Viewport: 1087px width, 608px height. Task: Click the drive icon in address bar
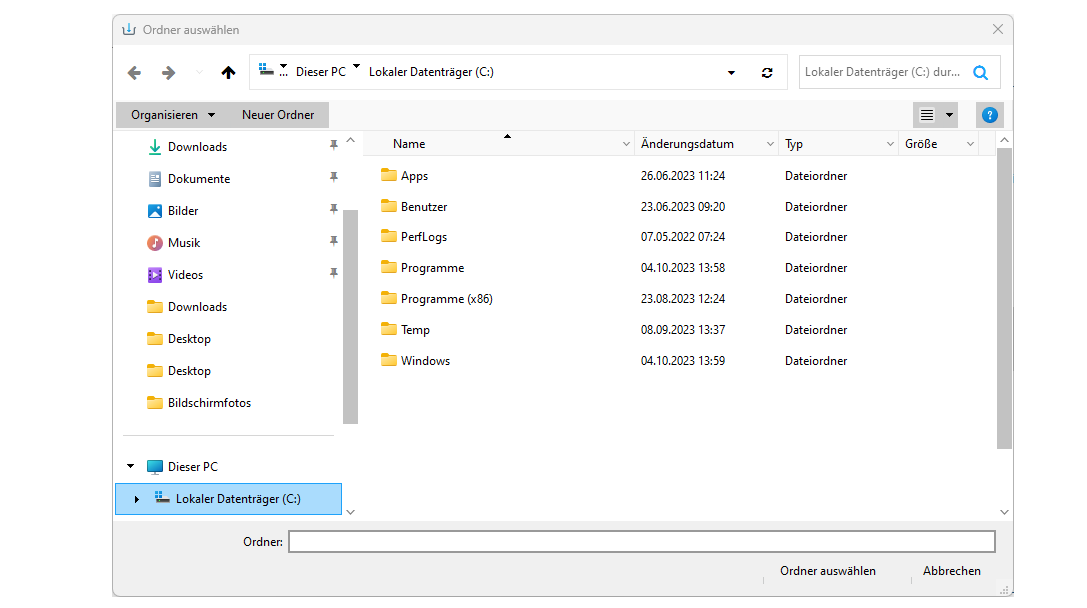click(266, 69)
